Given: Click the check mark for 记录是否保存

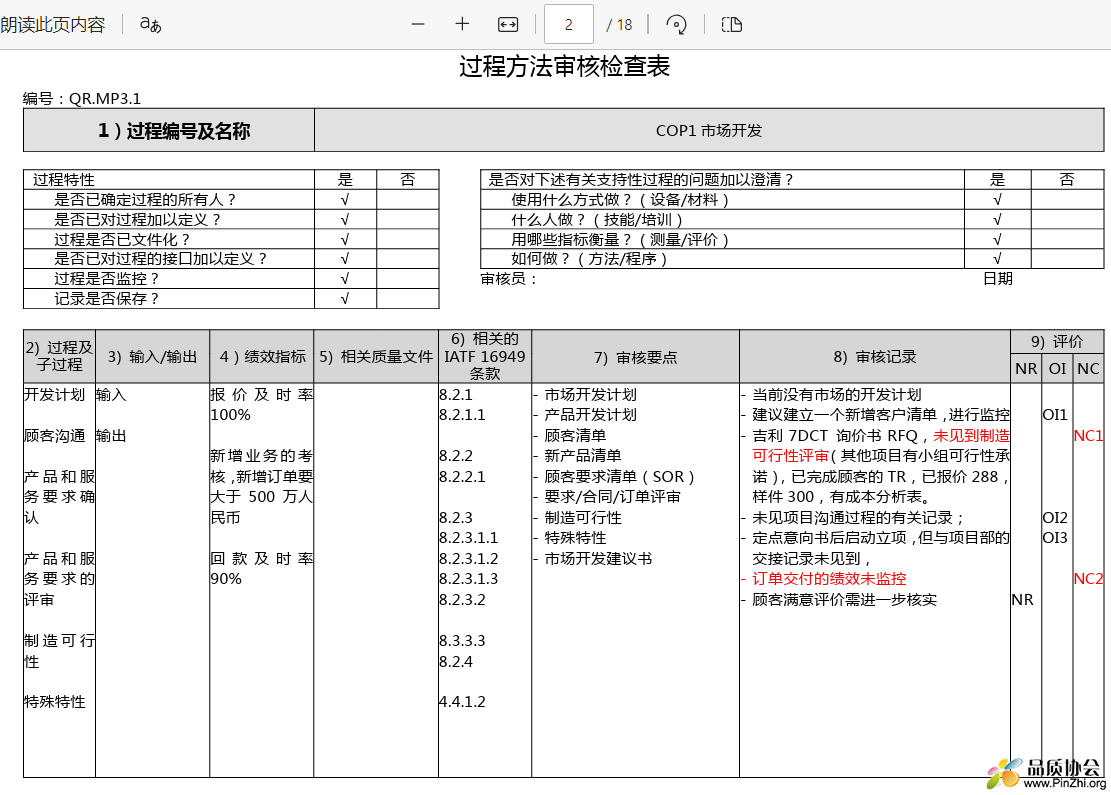Looking at the screenshot, I should (345, 298).
